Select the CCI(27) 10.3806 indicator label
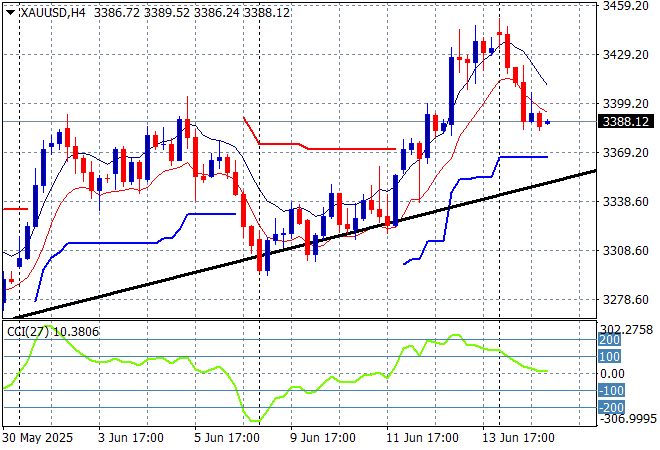The width and height of the screenshot is (660, 450). 53,332
